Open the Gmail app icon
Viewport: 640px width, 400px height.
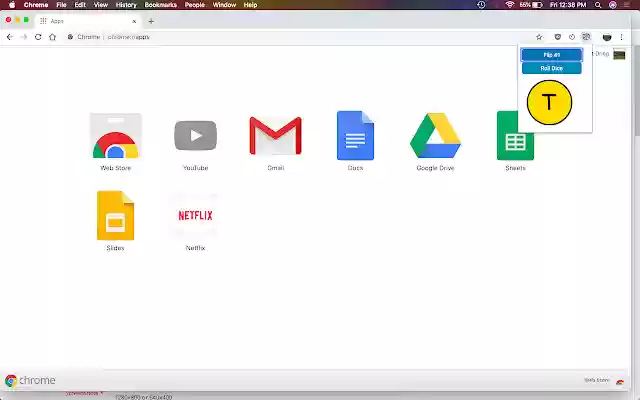pos(276,136)
